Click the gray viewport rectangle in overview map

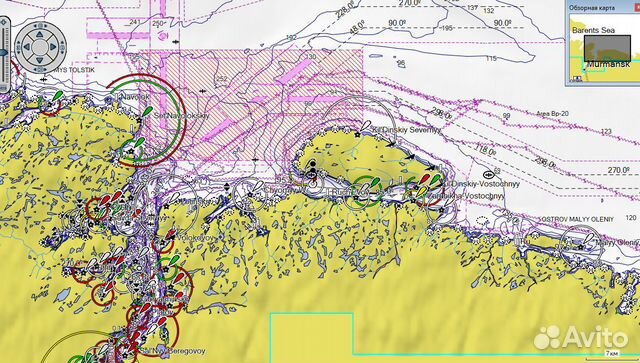(607, 48)
